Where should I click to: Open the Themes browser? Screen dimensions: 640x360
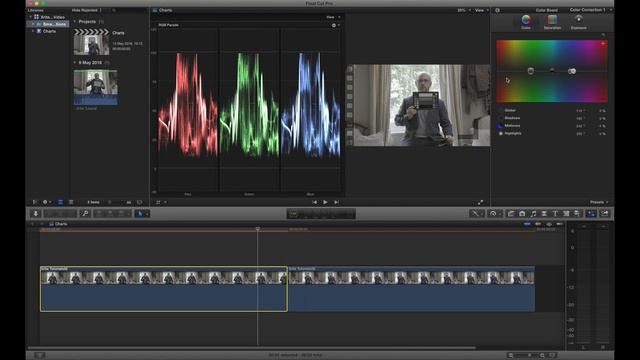tap(577, 213)
